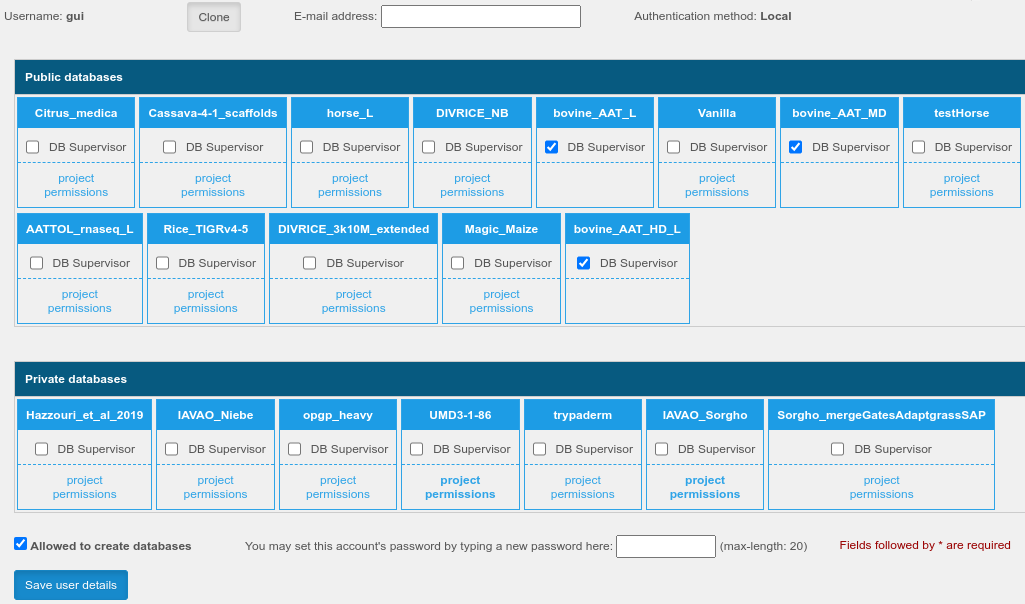1025x604 pixels.
Task: Open project permissions for UMD3-1-86
Action: 460,487
